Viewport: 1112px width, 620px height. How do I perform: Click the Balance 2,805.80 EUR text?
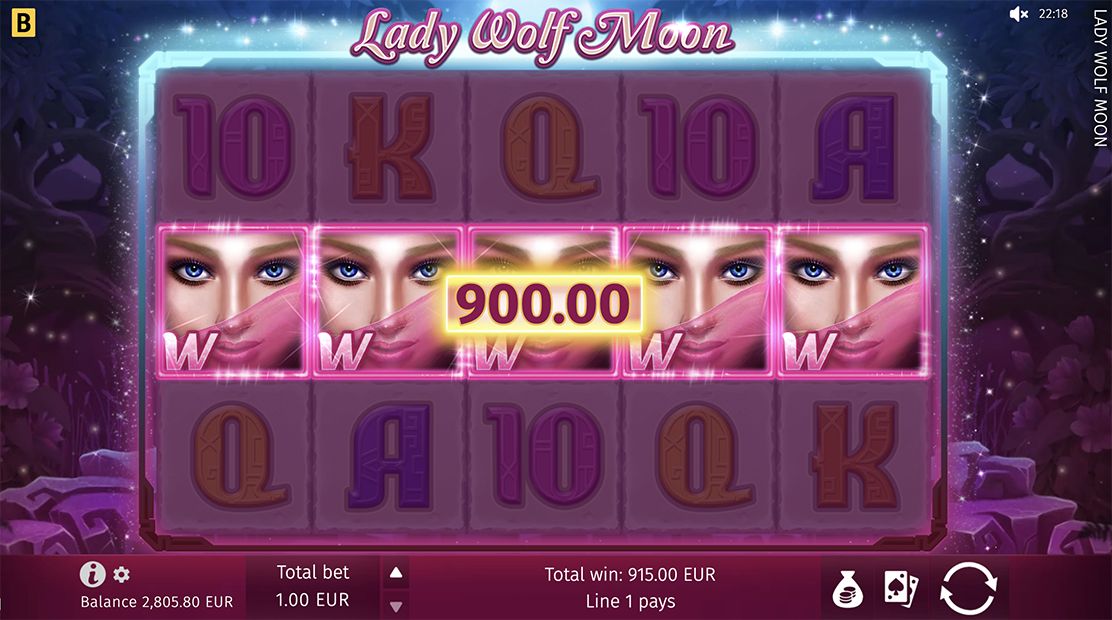click(157, 602)
